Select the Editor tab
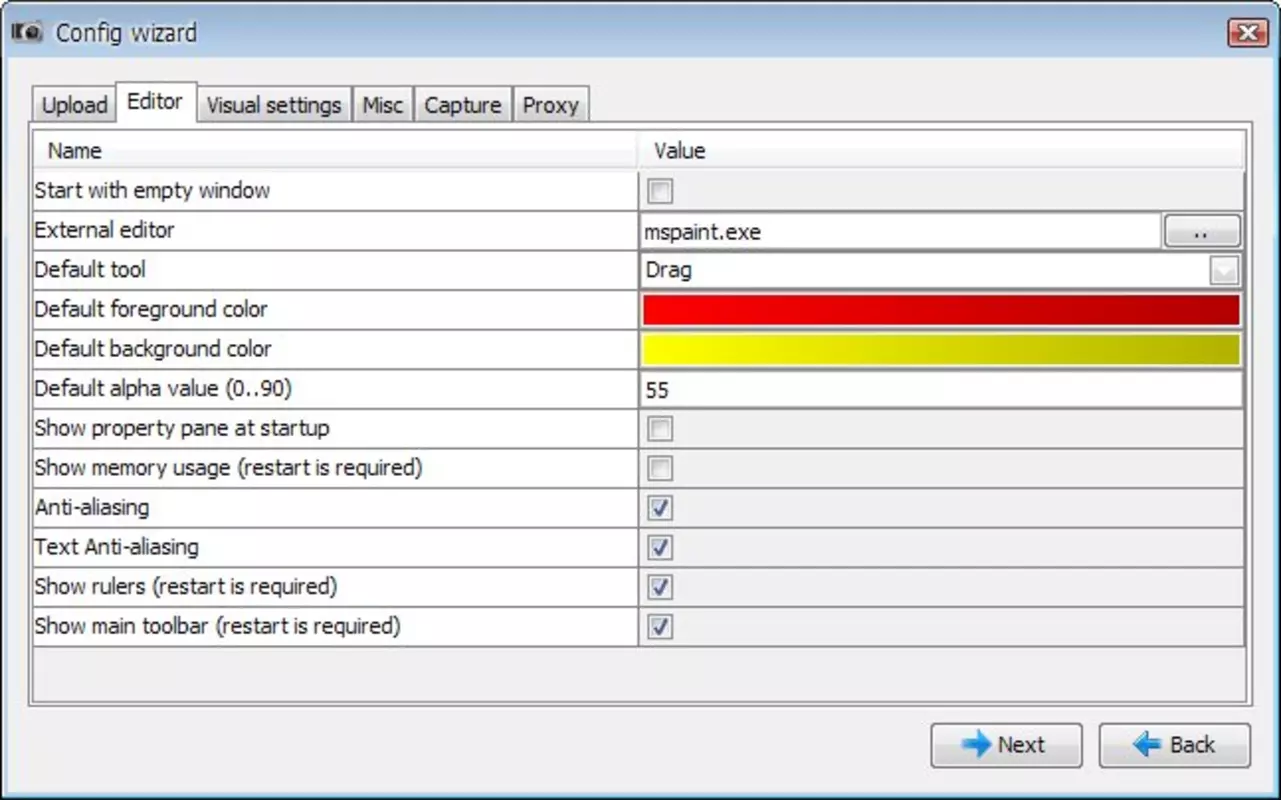The height and width of the screenshot is (800, 1281). [155, 102]
